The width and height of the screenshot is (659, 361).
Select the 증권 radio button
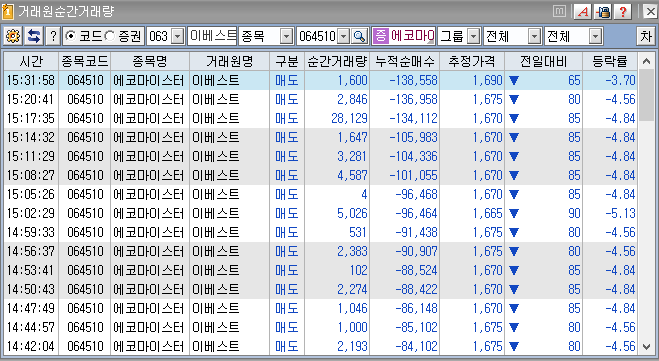[109, 37]
